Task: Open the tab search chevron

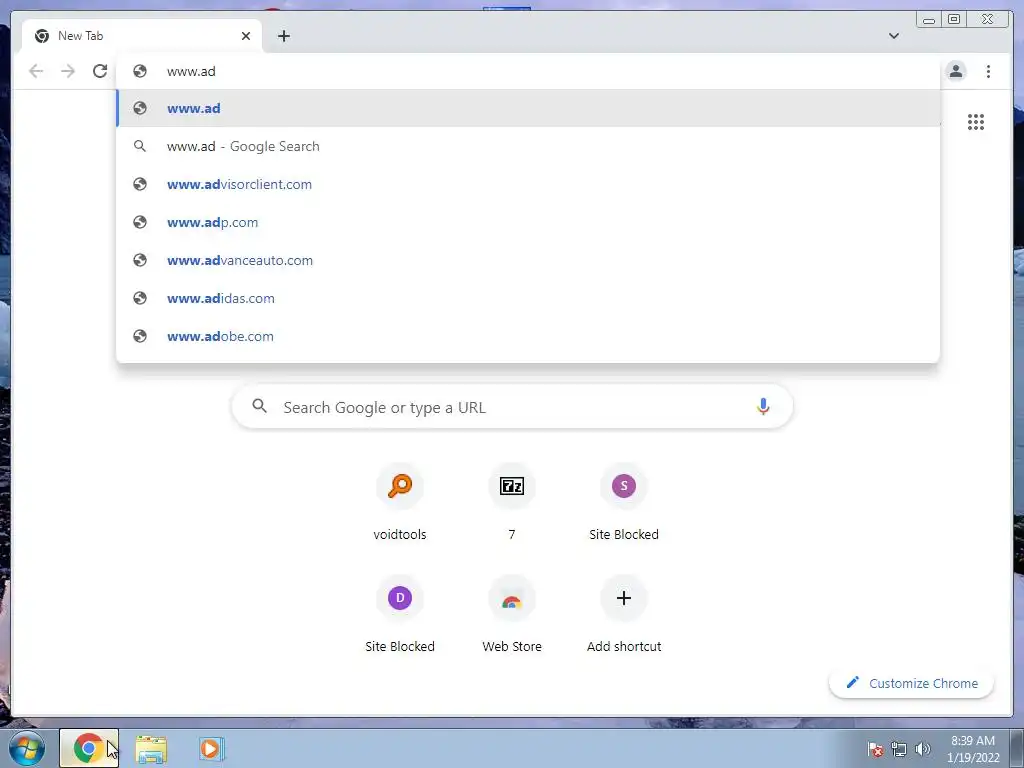Action: coord(893,36)
